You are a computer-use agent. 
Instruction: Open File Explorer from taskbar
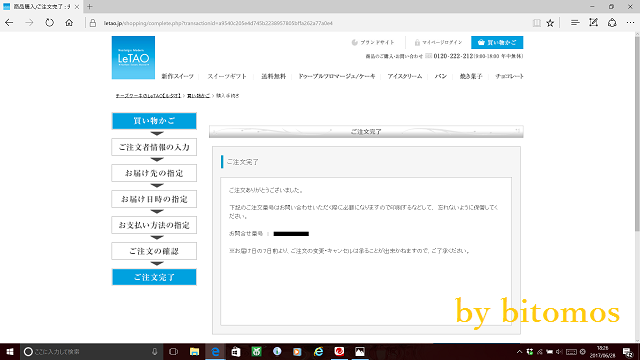[194, 351]
